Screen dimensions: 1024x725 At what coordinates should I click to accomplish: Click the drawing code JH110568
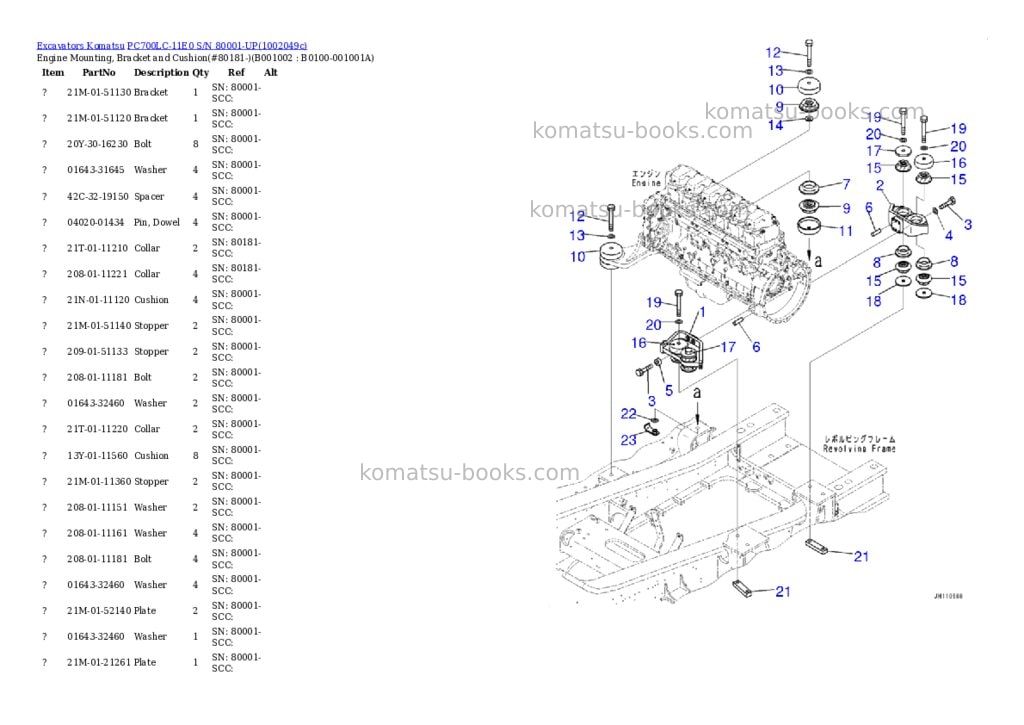948,596
